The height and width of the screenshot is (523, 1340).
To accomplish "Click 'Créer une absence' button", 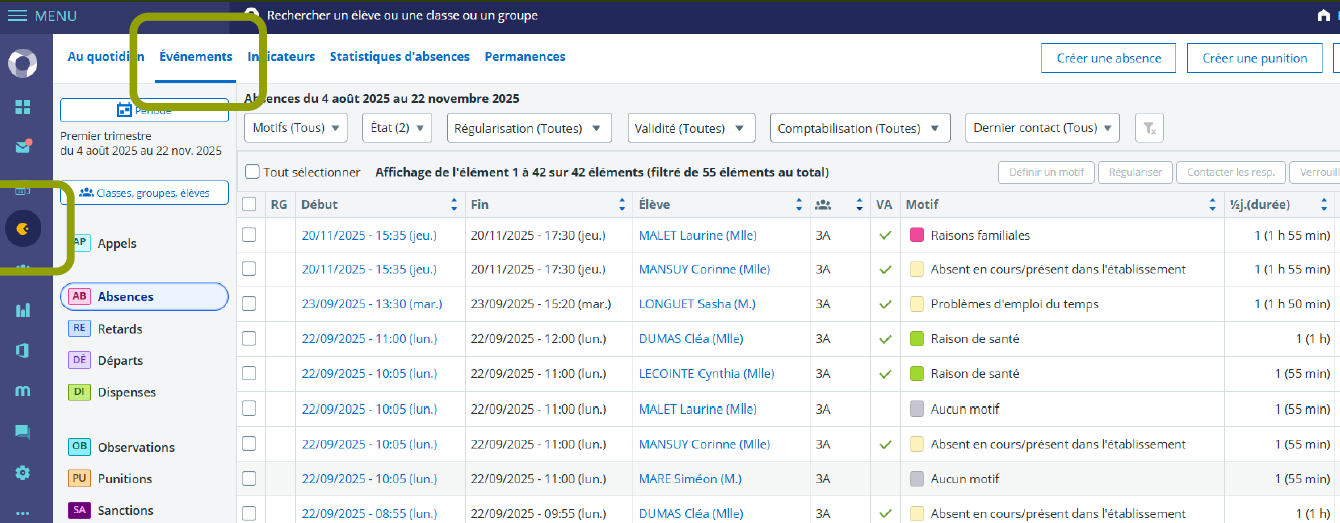I will (1109, 58).
